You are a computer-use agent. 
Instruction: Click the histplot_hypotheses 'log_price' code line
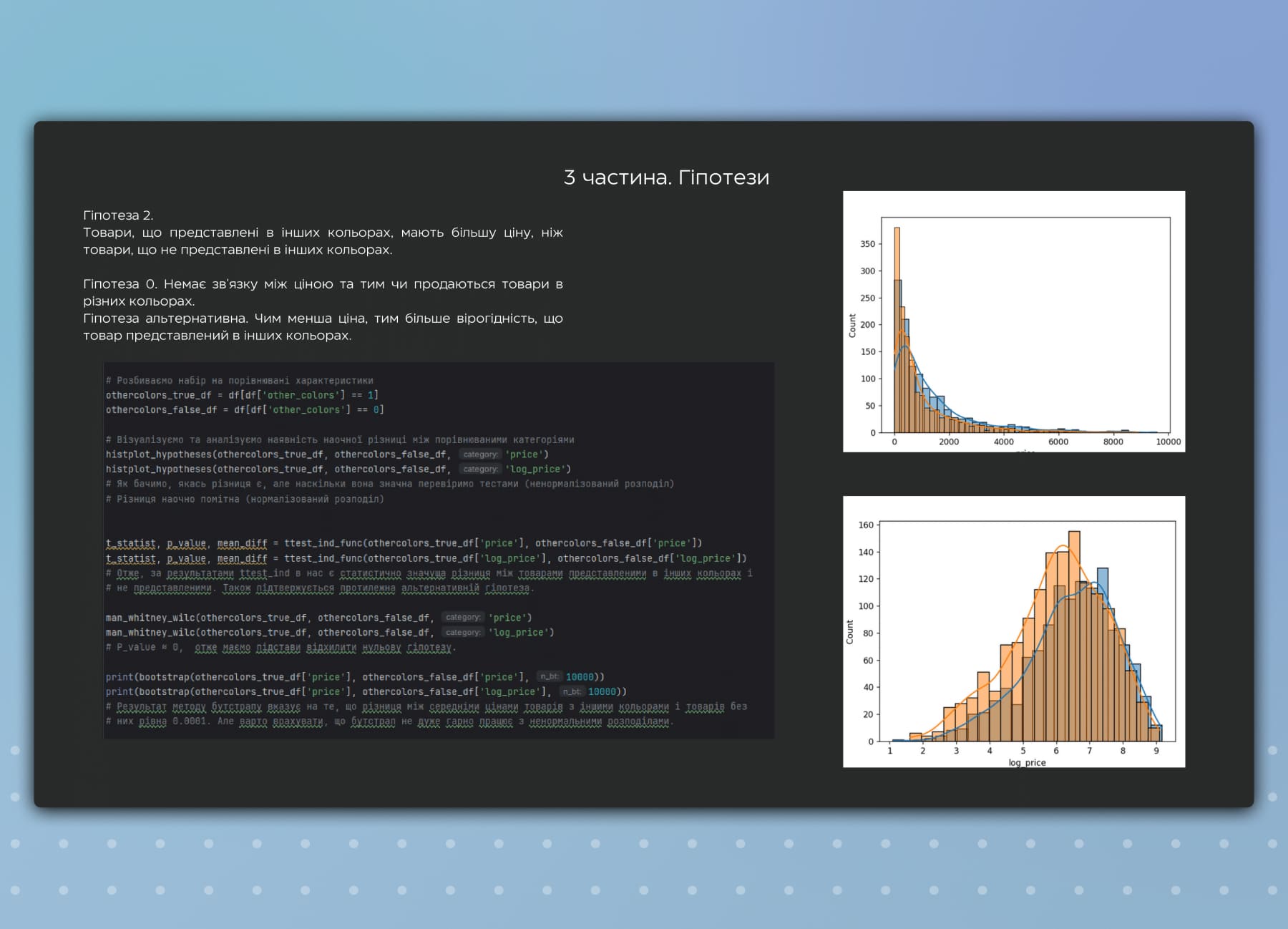pos(338,470)
